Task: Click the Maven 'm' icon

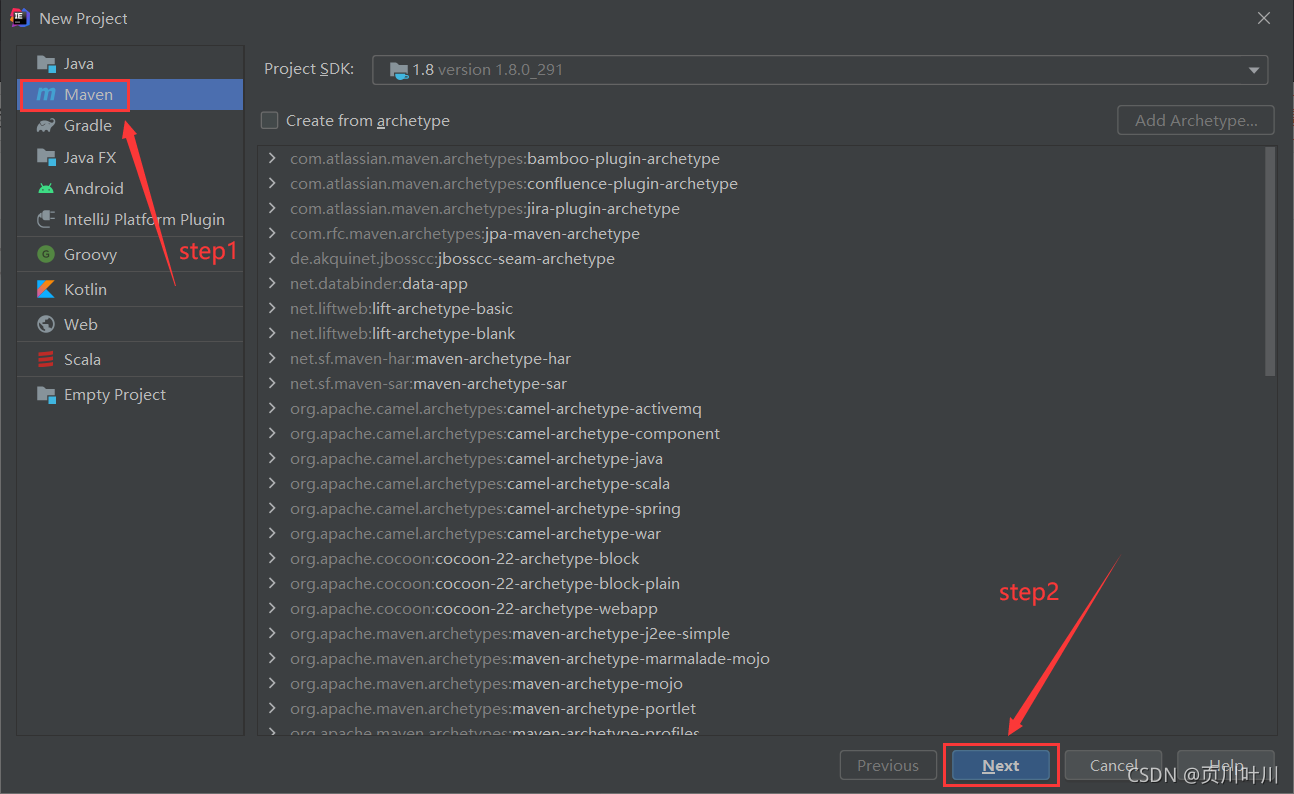Action: pos(46,94)
